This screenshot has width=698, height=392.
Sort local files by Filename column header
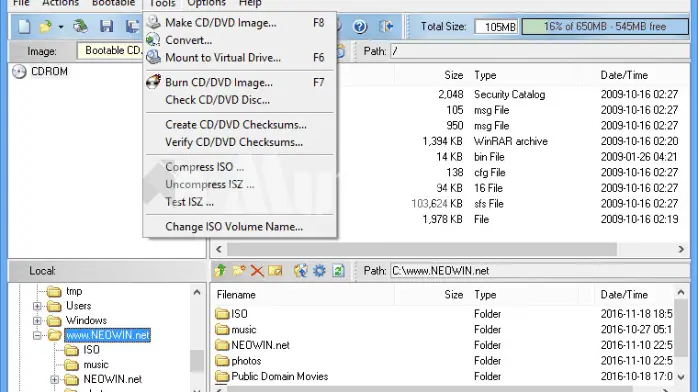pos(303,295)
